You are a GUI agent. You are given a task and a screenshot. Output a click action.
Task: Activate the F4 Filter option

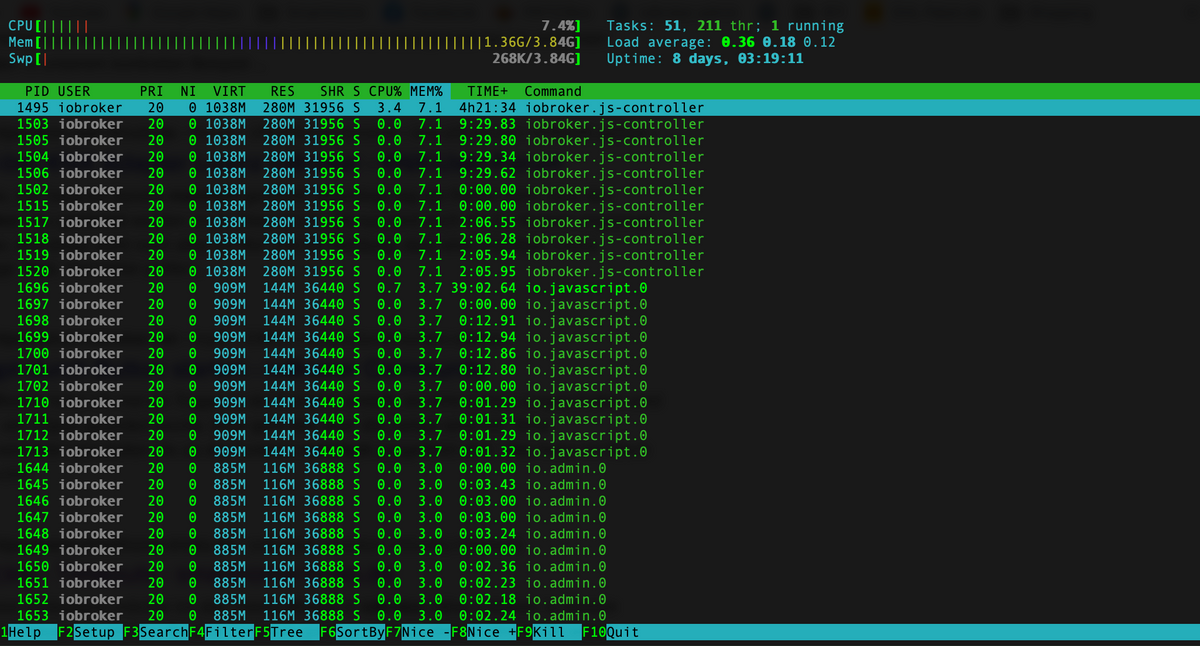(221, 633)
